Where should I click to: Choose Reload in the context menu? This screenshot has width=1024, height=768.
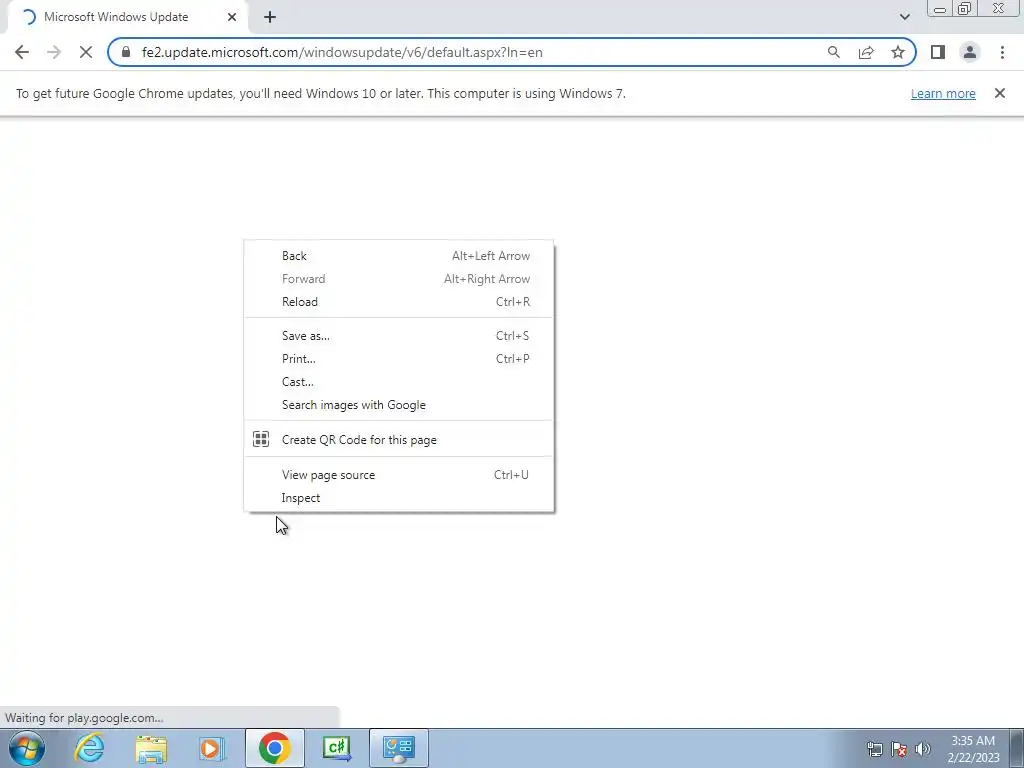click(x=398, y=302)
